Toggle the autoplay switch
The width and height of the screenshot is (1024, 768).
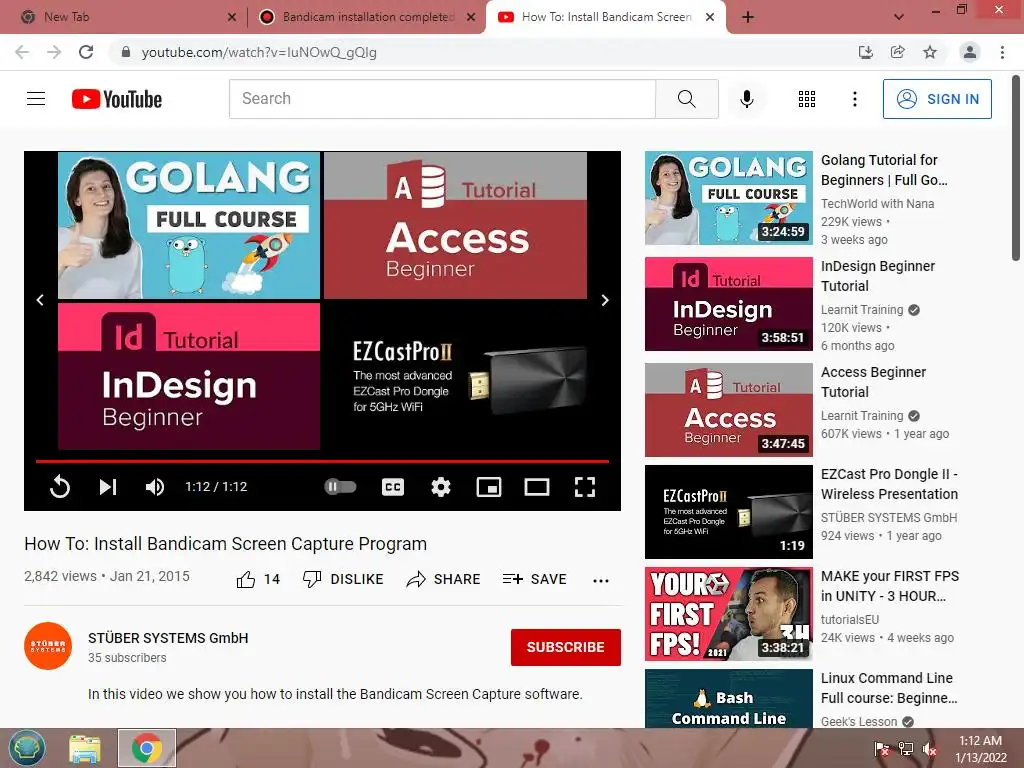[340, 487]
